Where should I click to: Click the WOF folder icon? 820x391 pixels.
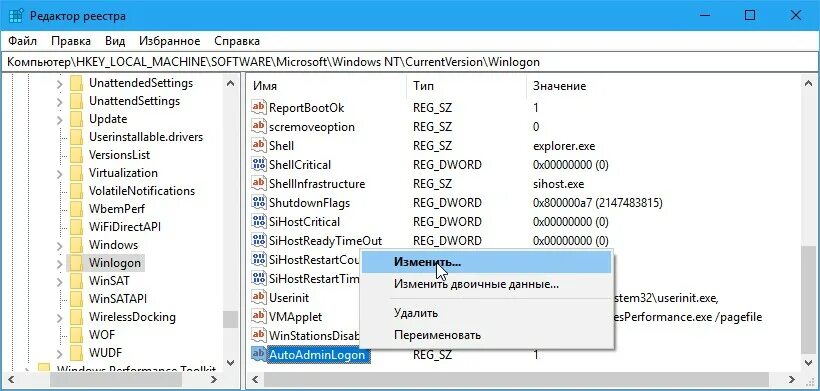76,335
